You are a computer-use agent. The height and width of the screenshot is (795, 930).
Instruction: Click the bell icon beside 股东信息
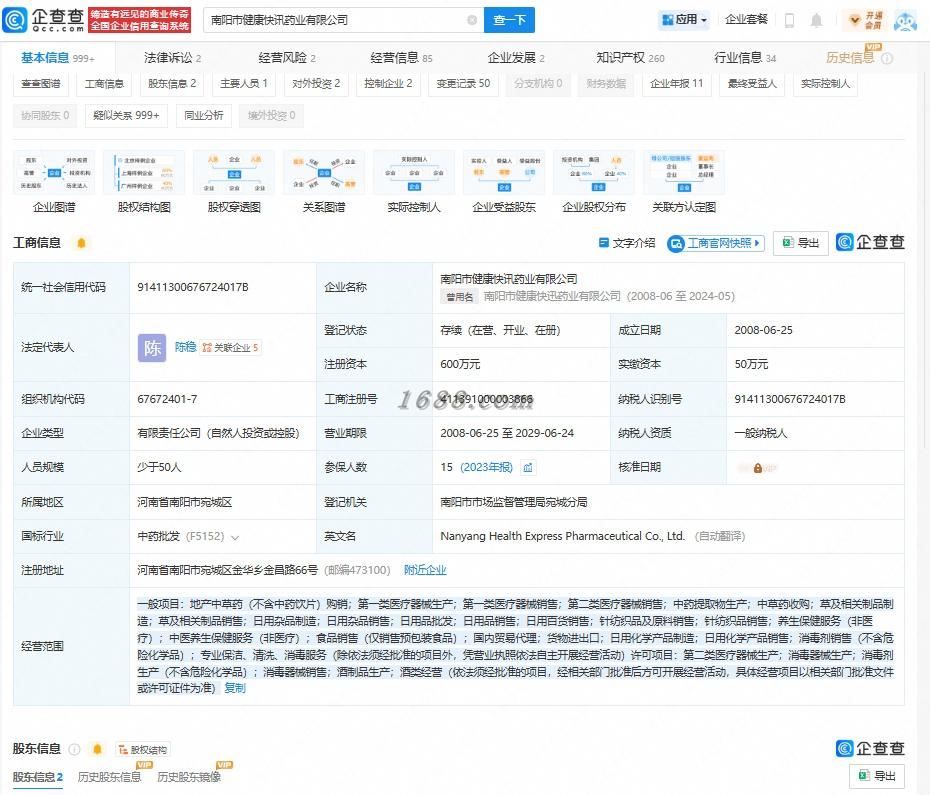[x=97, y=749]
